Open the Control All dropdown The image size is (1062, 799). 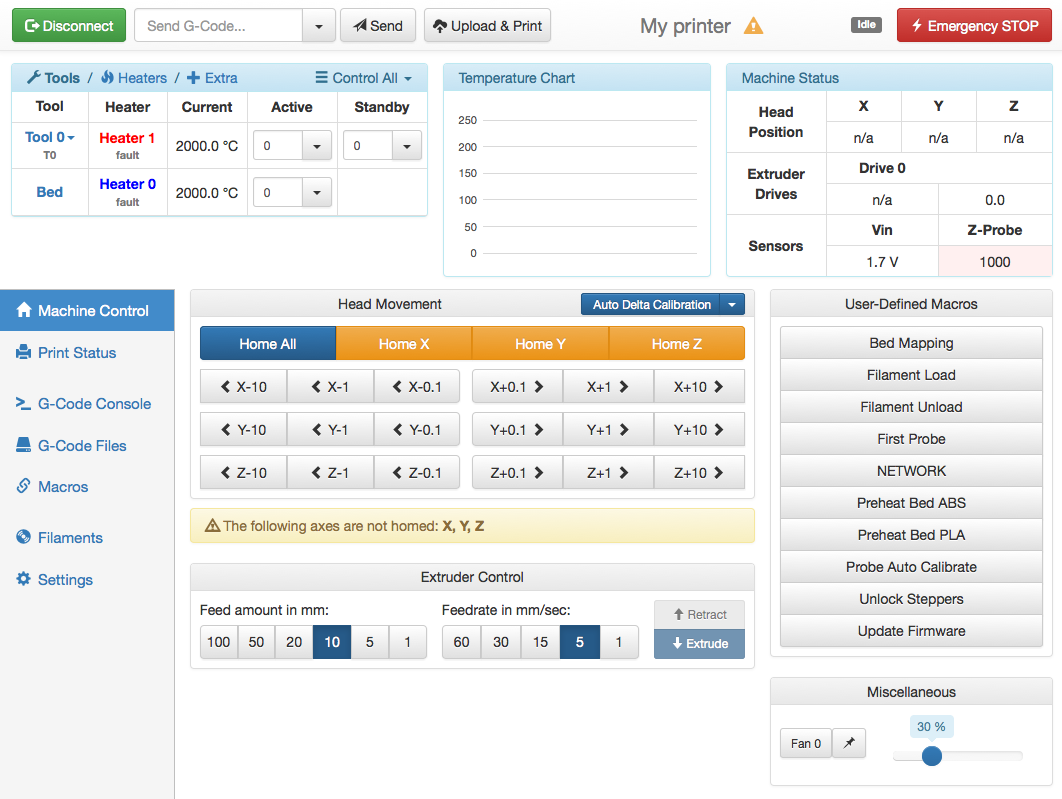tap(363, 78)
